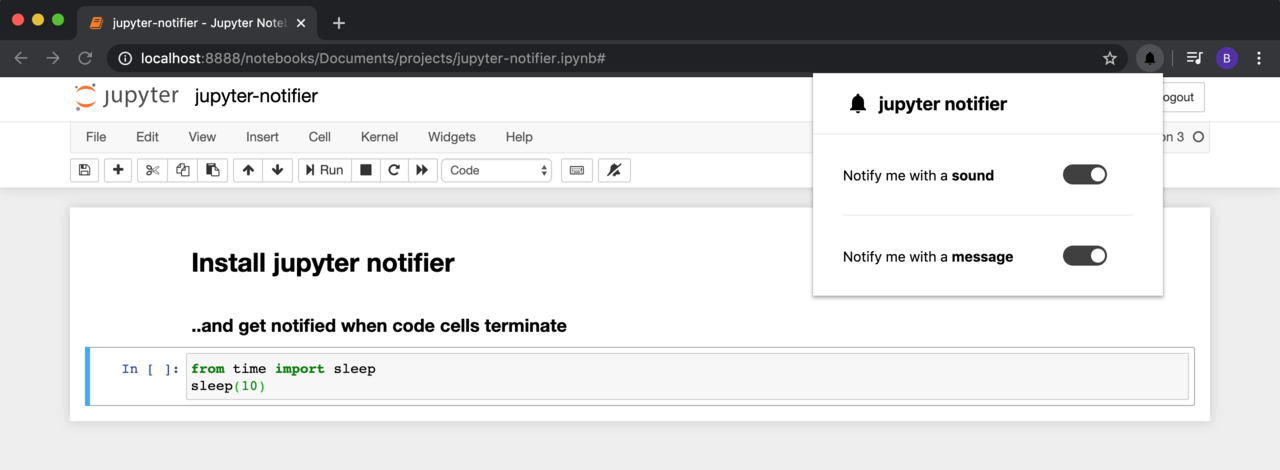Interrupt the kernel with the stop icon

pyautogui.click(x=366, y=170)
